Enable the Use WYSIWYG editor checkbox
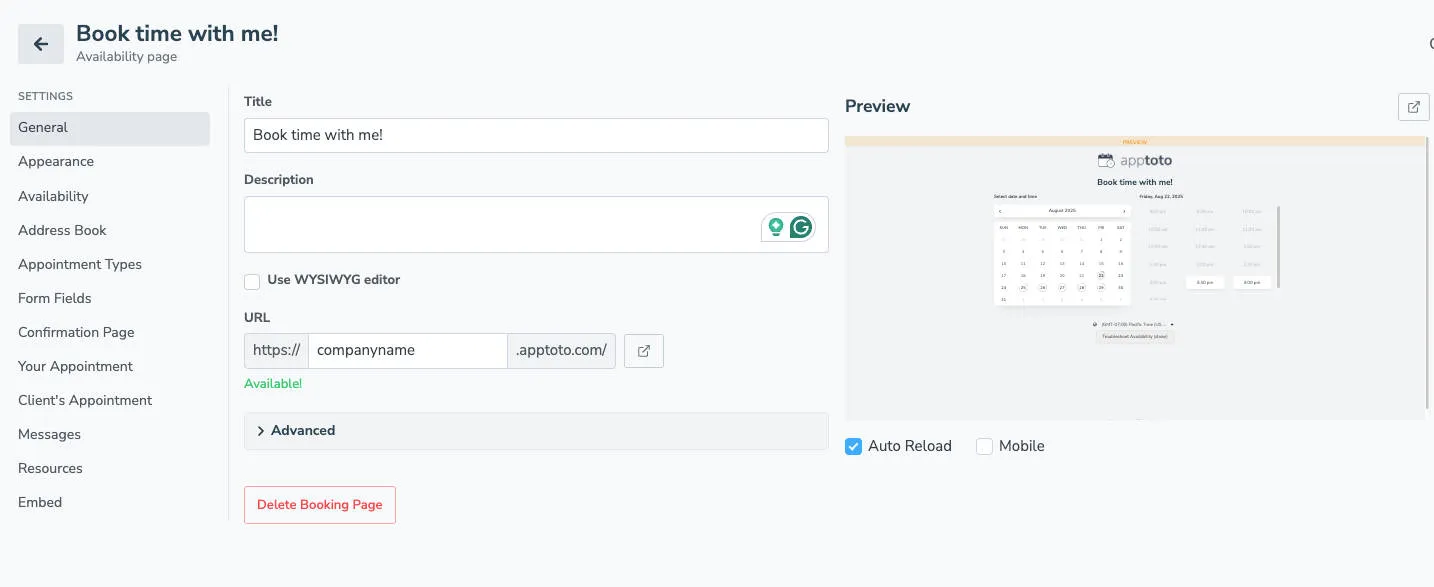The width and height of the screenshot is (1434, 587). click(x=252, y=281)
